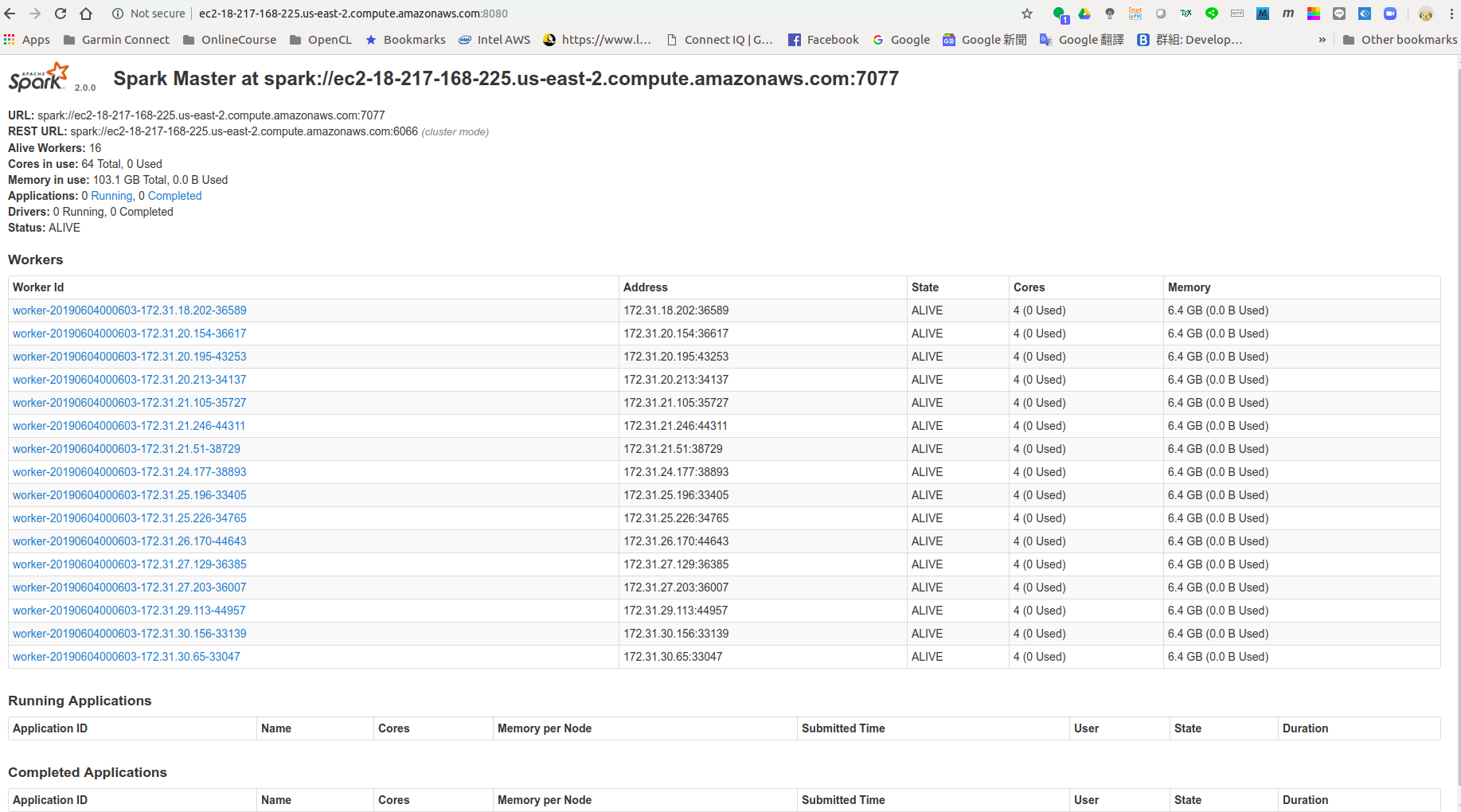Viewport: 1461px width, 812px height.
Task: Open worker 172.31.20.195-43253 details
Action: click(x=130, y=357)
